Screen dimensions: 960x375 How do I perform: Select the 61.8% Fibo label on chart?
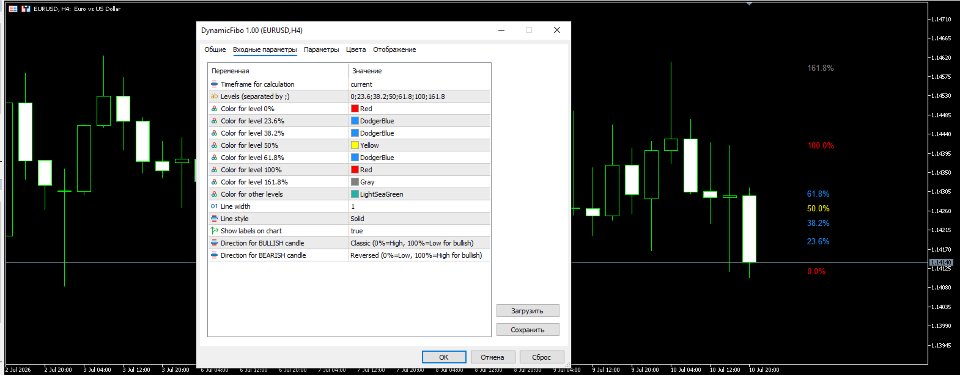point(818,194)
